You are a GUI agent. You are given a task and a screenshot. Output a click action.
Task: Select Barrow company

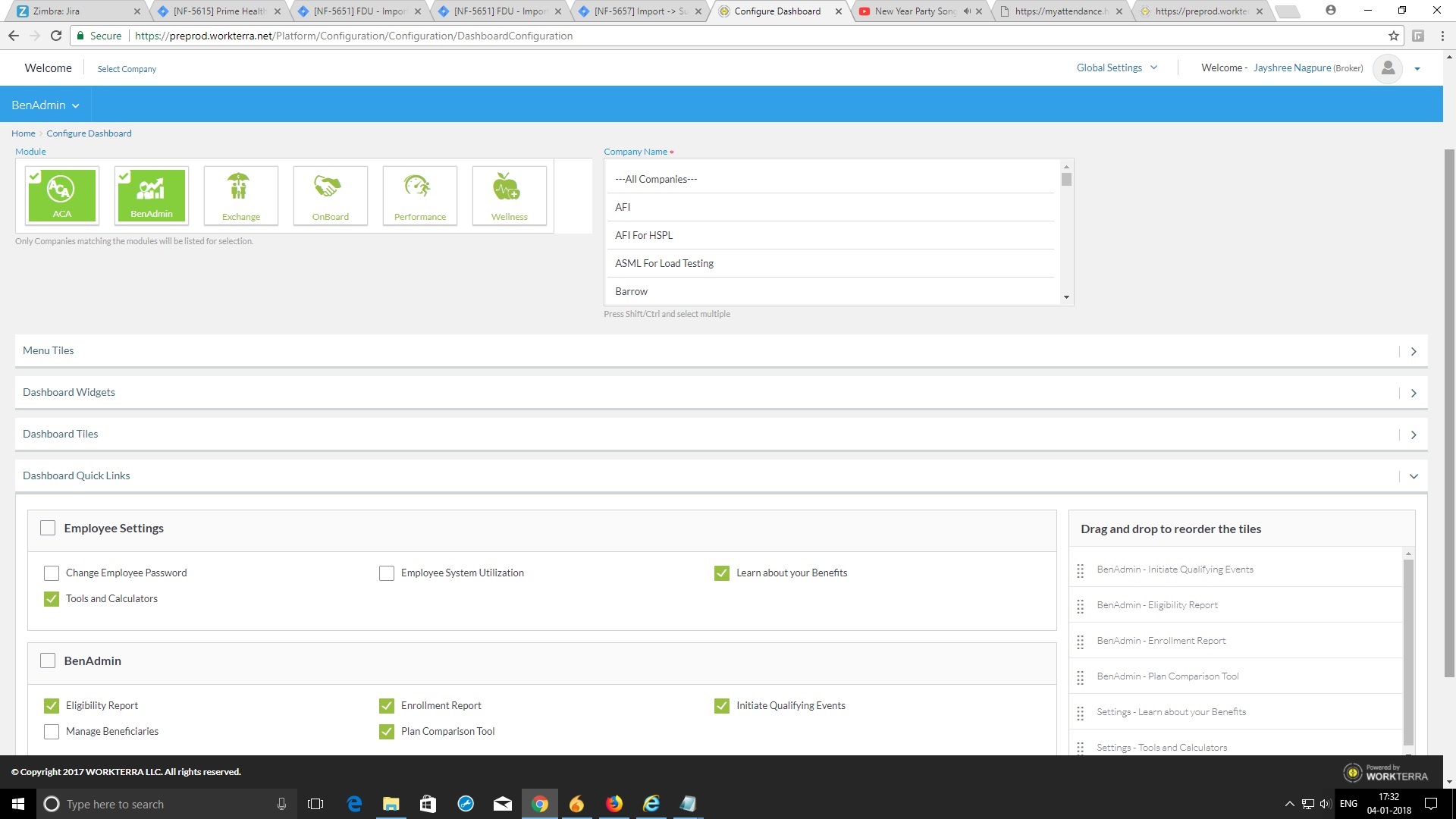830,291
